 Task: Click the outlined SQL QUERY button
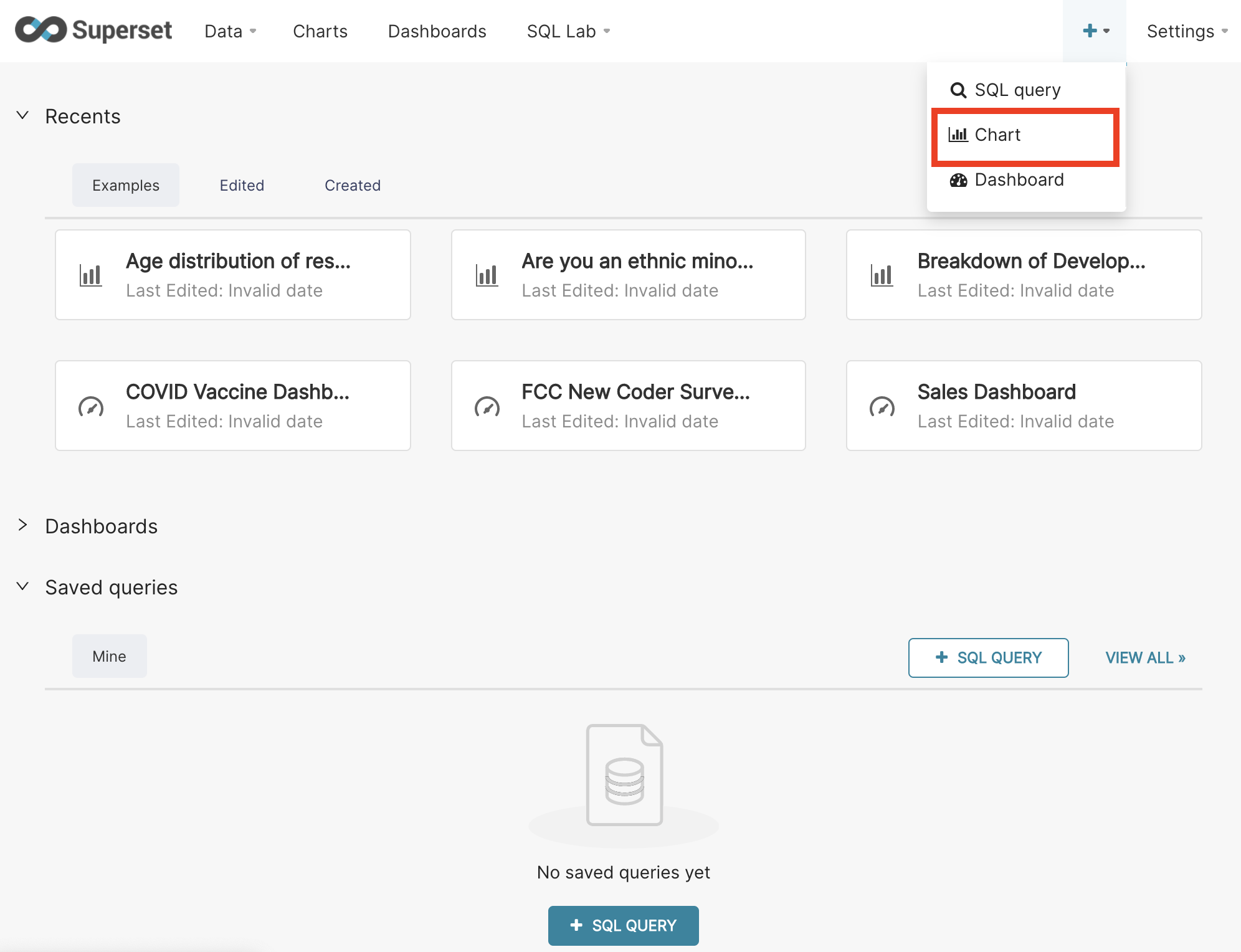tap(988, 657)
